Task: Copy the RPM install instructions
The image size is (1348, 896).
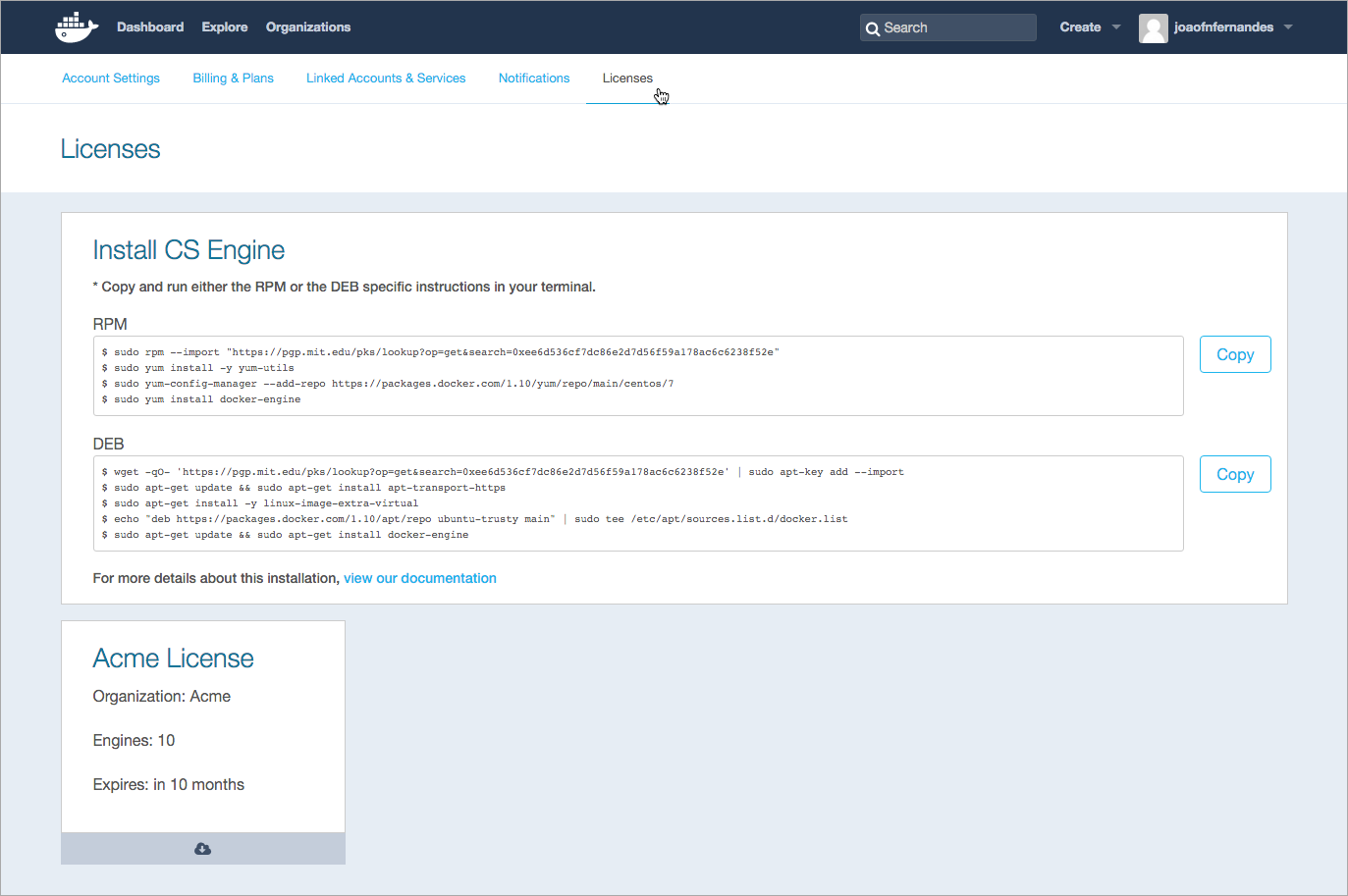Action: coord(1235,354)
